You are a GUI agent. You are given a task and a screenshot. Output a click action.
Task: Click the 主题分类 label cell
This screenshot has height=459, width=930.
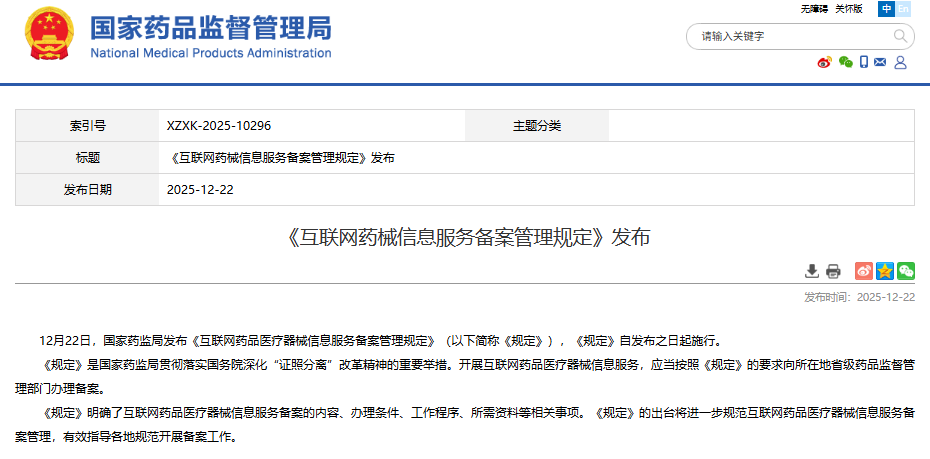537,126
